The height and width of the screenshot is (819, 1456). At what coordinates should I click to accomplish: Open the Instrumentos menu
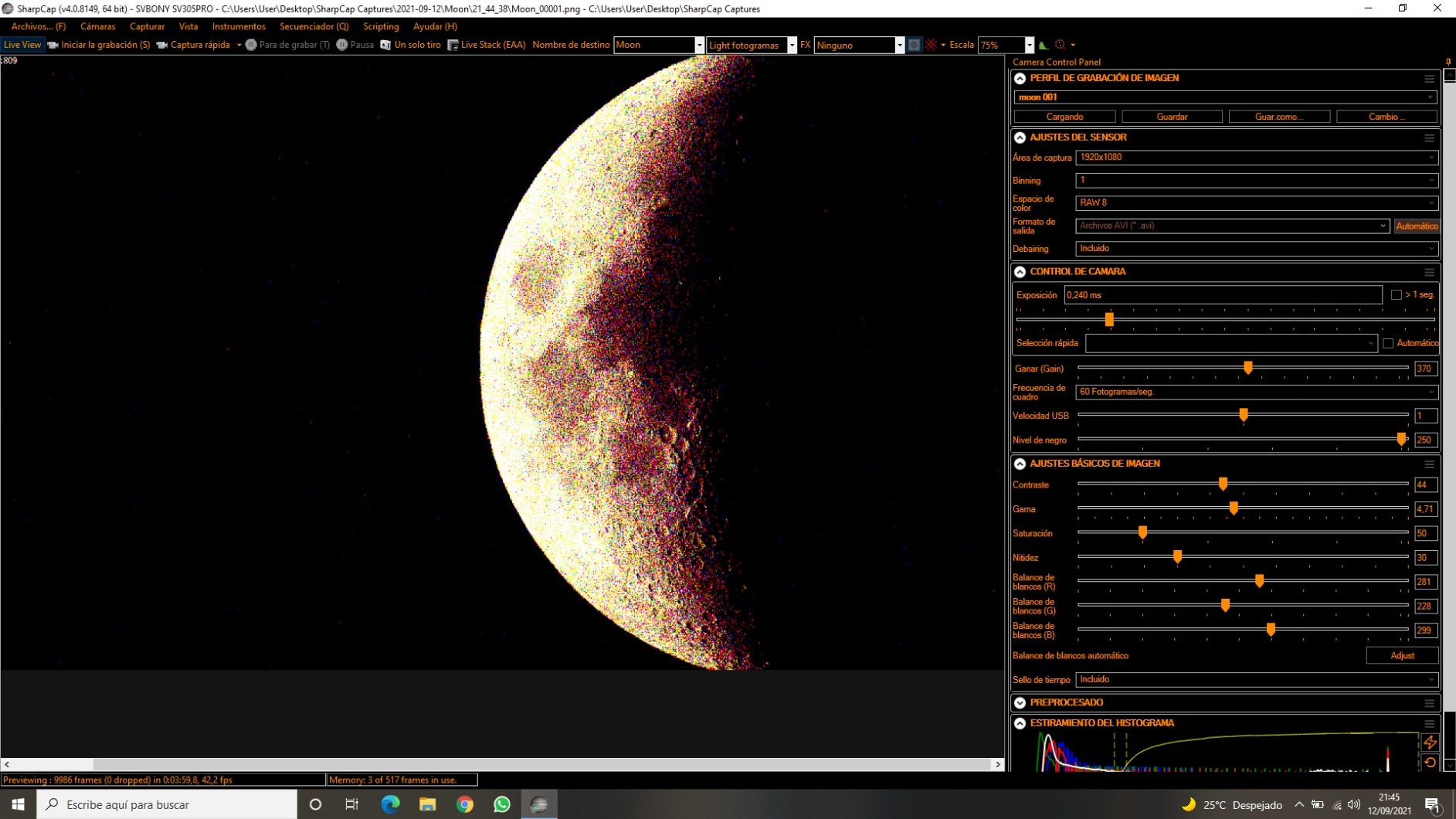(239, 26)
